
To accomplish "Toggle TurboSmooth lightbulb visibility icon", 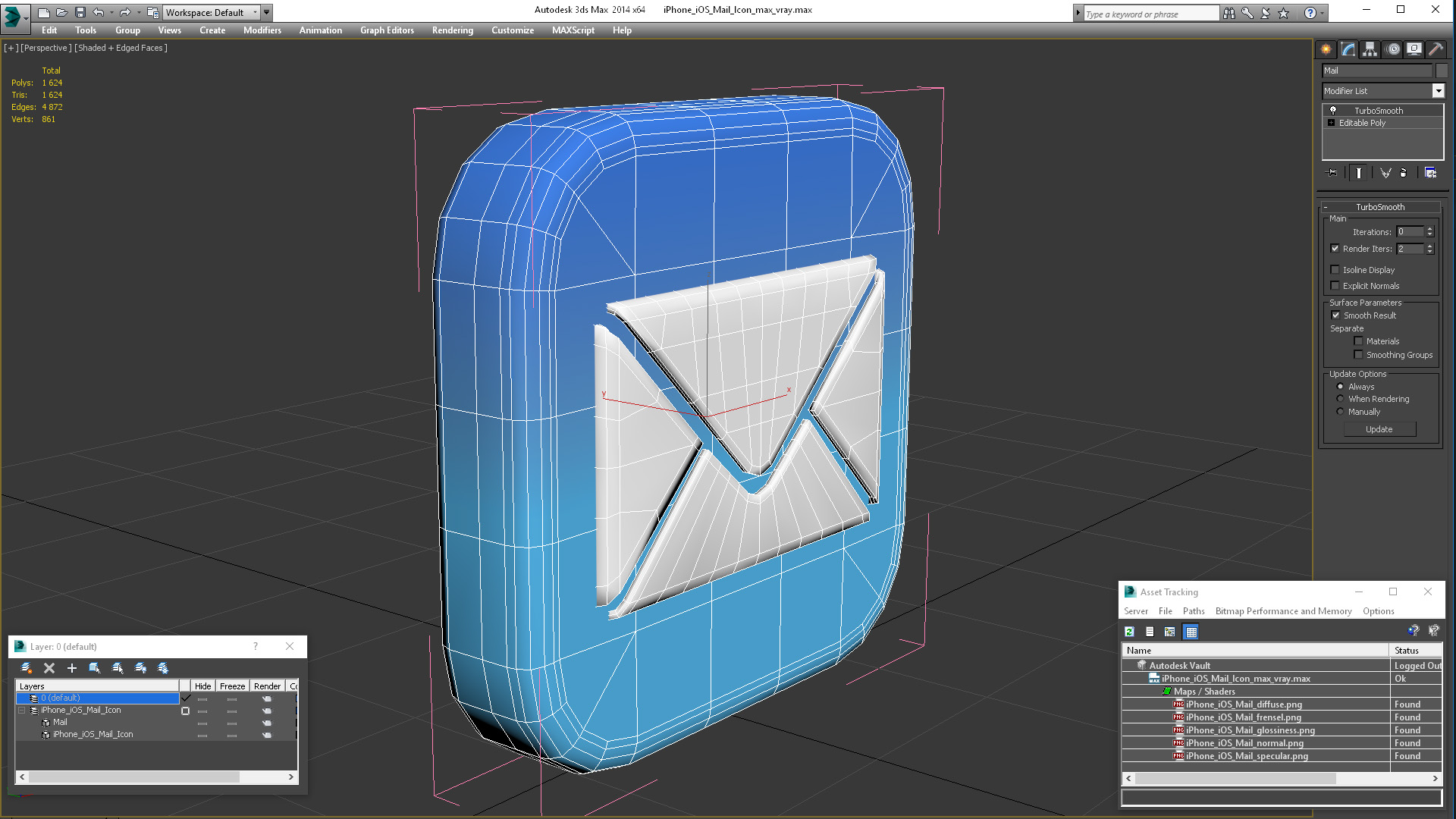I will tap(1333, 110).
